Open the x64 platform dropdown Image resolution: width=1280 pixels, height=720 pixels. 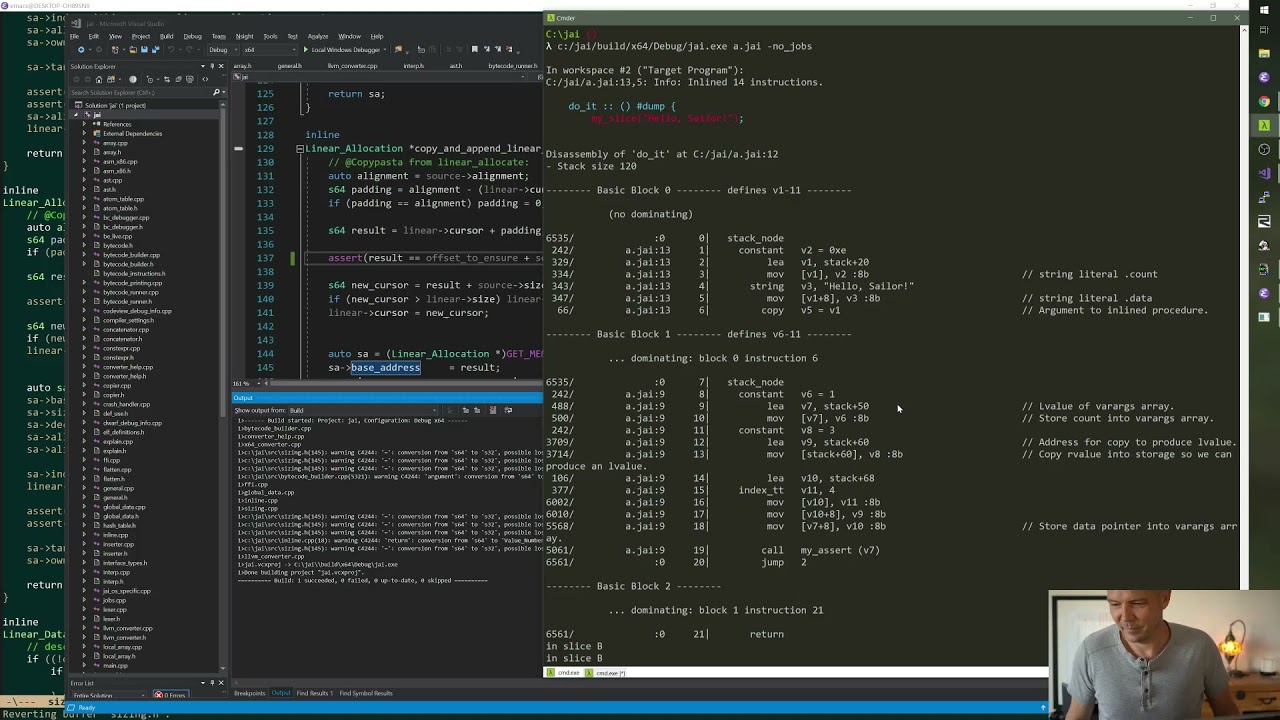click(x=270, y=50)
